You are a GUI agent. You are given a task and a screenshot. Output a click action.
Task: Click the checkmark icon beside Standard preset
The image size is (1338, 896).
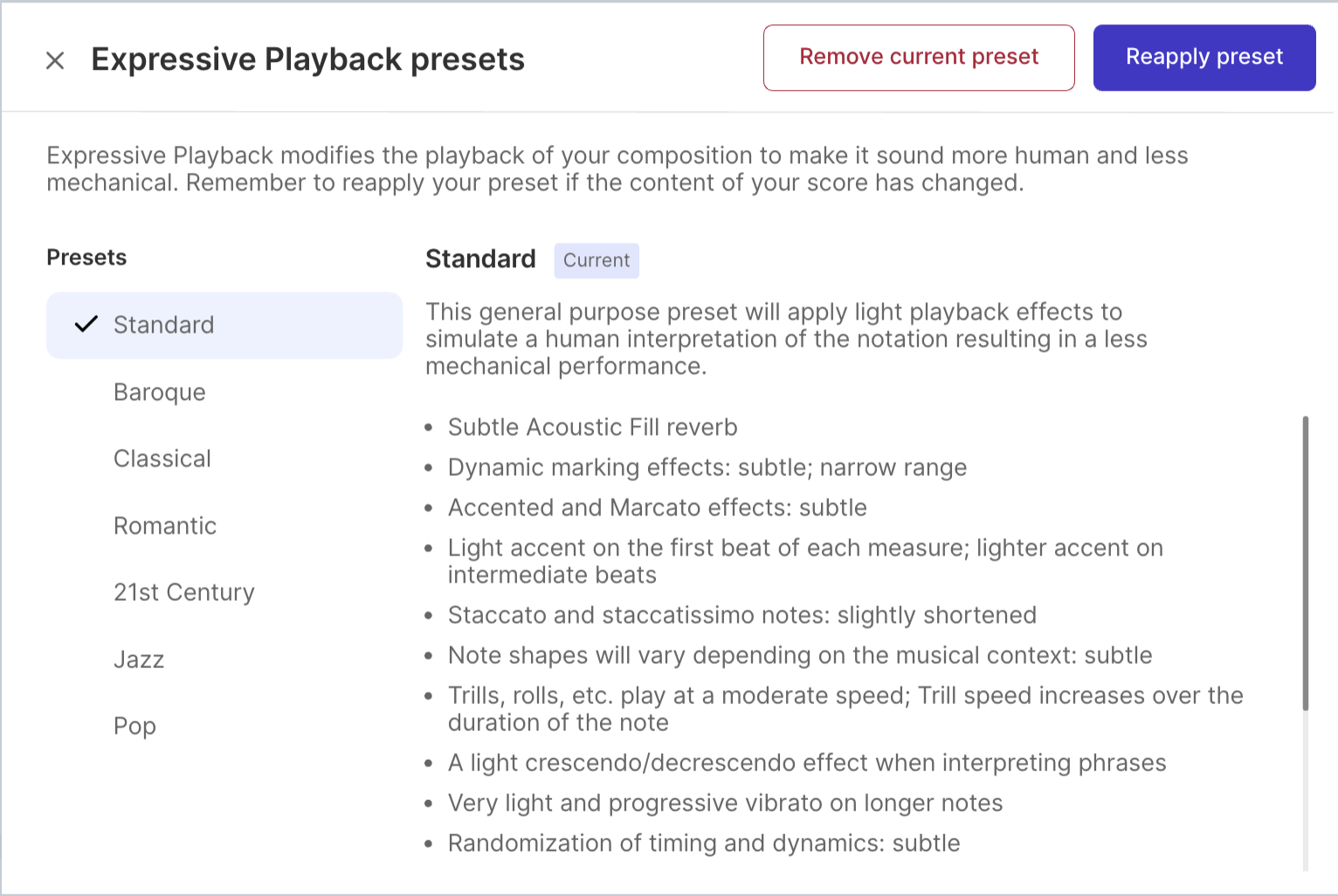85,324
